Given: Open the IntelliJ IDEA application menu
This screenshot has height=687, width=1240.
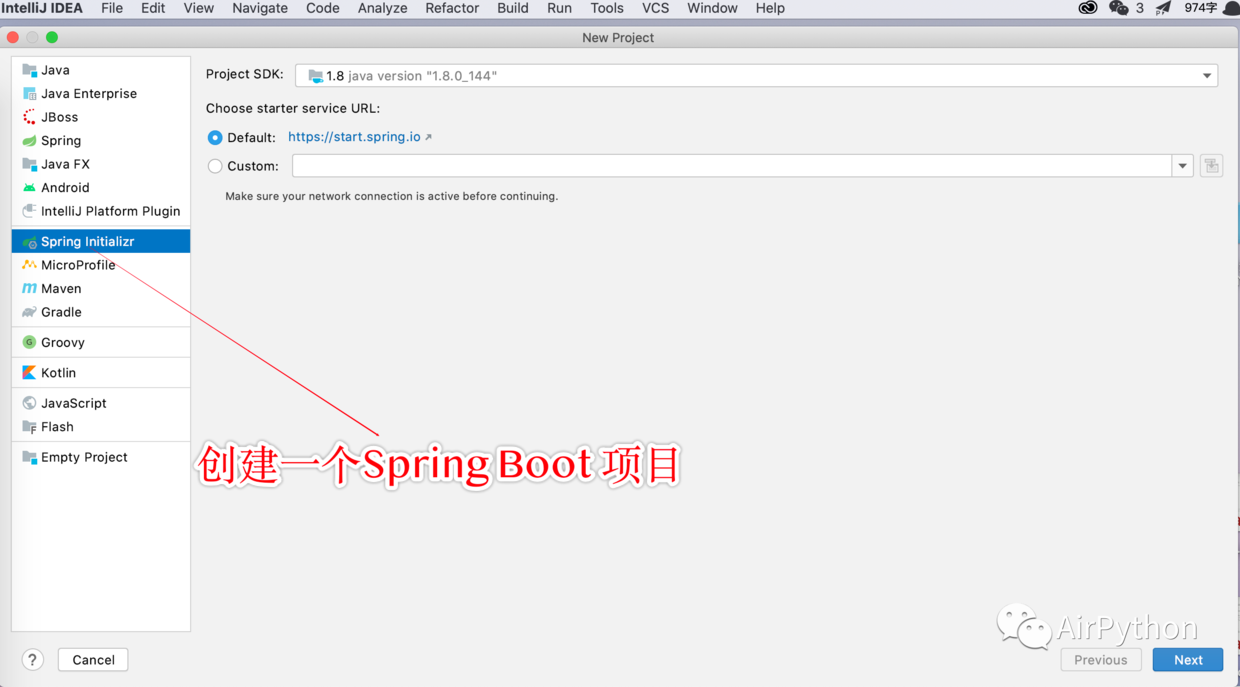Looking at the screenshot, I should tap(42, 8).
